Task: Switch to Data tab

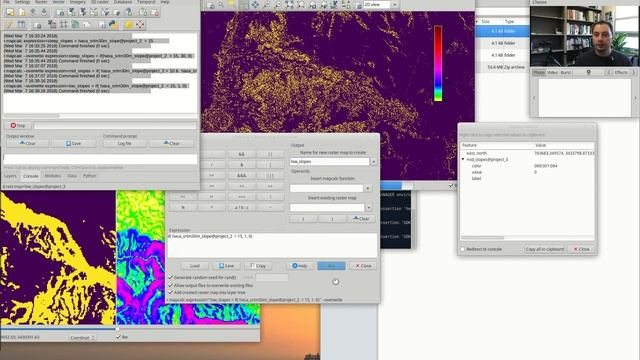Action: coord(72,176)
